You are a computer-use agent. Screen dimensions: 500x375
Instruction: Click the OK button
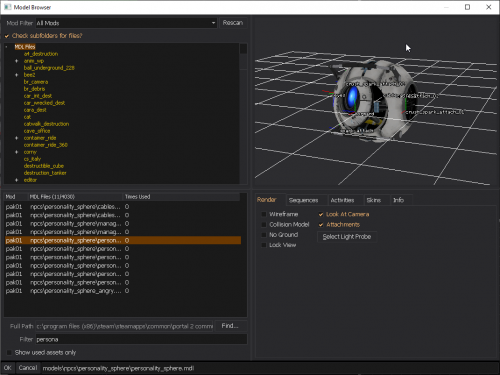8,368
